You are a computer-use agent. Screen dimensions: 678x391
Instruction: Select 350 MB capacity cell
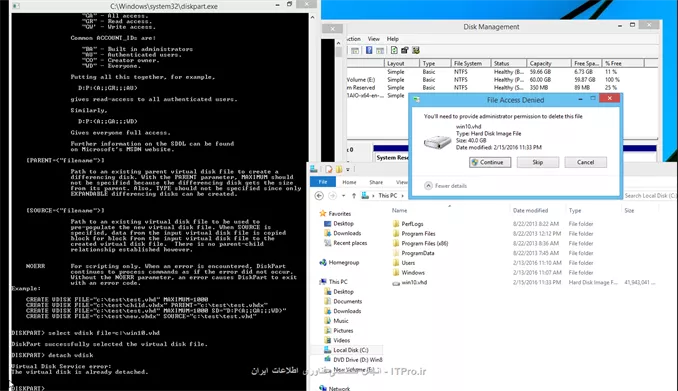(x=539, y=87)
